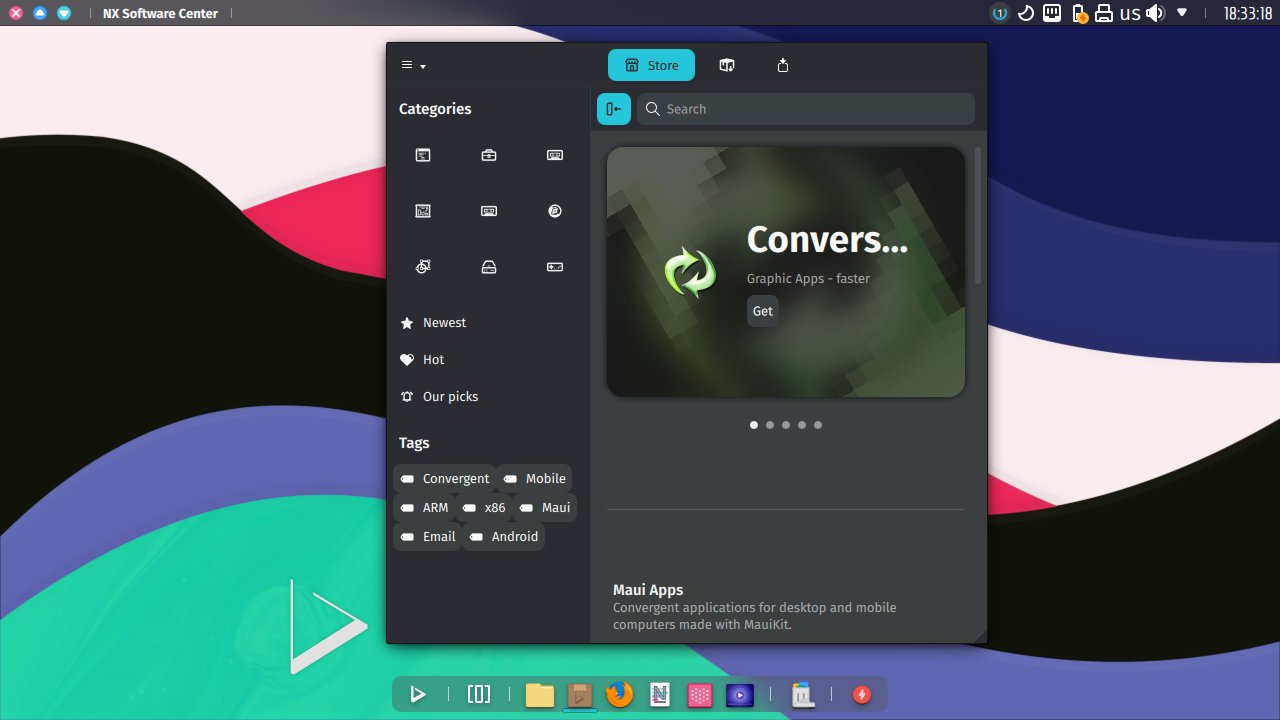Open the Development category icon
The width and height of the screenshot is (1280, 720).
tap(422, 155)
